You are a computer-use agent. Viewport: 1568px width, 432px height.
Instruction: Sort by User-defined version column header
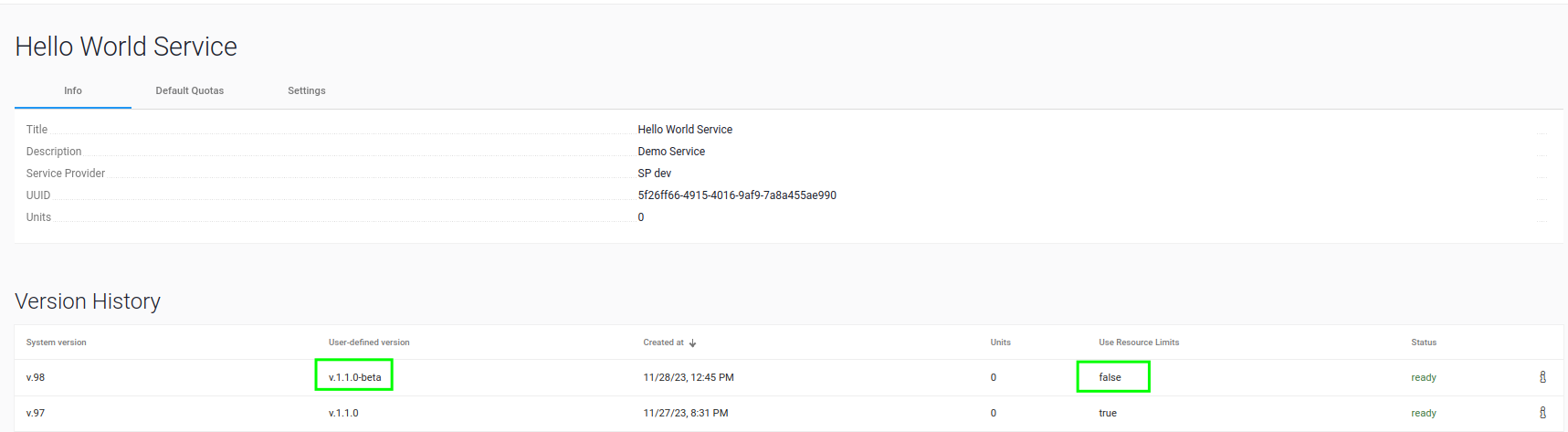click(x=369, y=342)
